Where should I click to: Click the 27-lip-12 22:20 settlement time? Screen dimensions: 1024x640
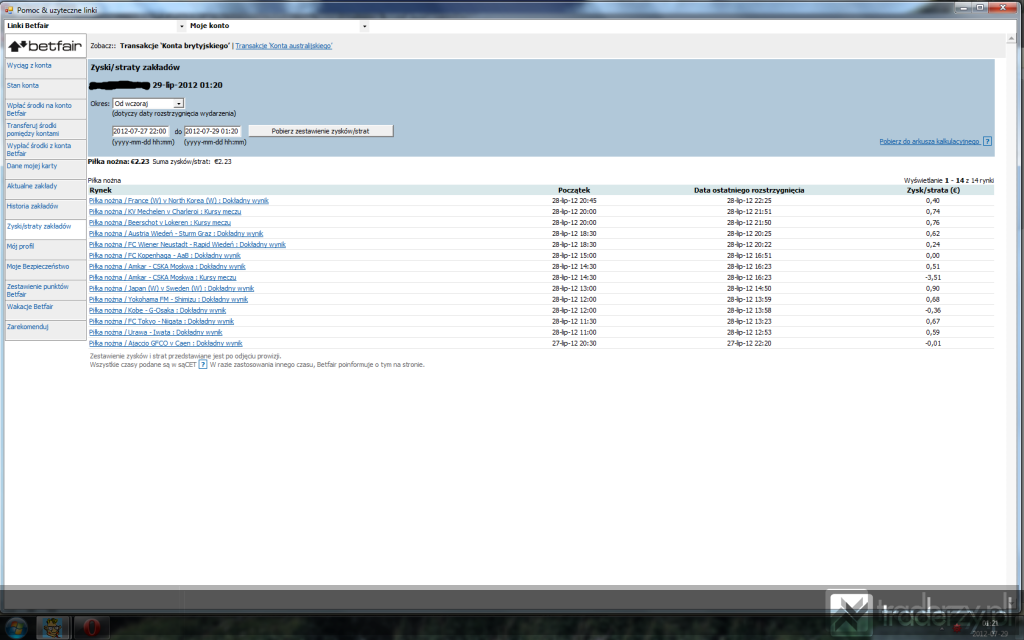point(749,344)
